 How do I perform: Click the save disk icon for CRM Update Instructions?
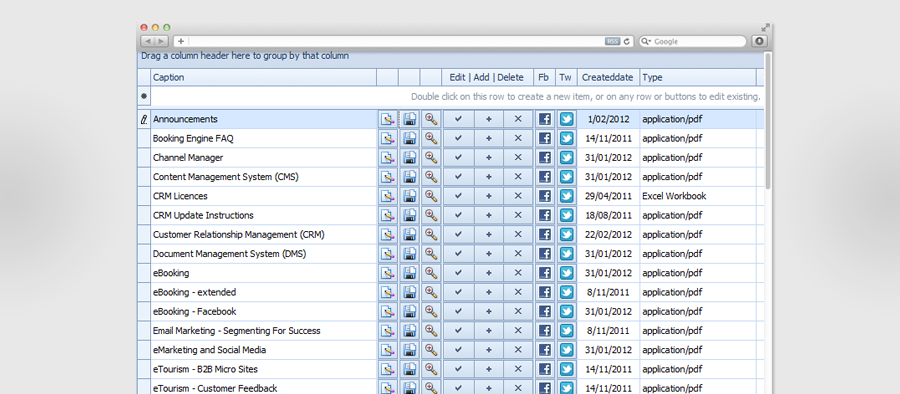[409, 215]
